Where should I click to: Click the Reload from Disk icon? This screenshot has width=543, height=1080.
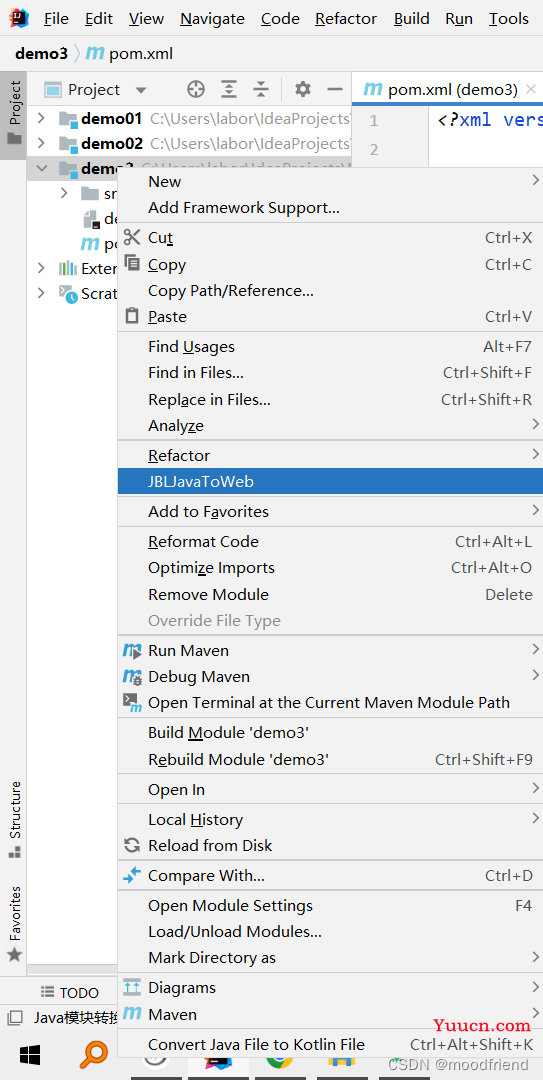pos(131,845)
